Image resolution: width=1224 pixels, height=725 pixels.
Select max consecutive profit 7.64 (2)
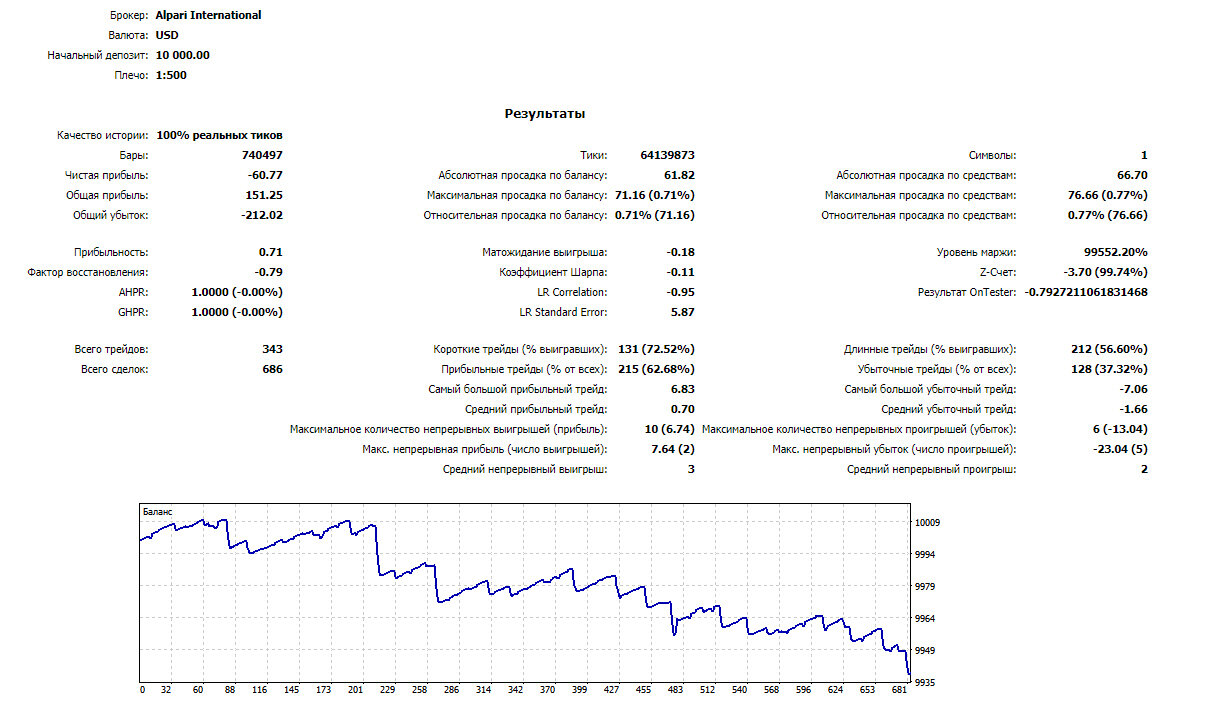pos(672,449)
